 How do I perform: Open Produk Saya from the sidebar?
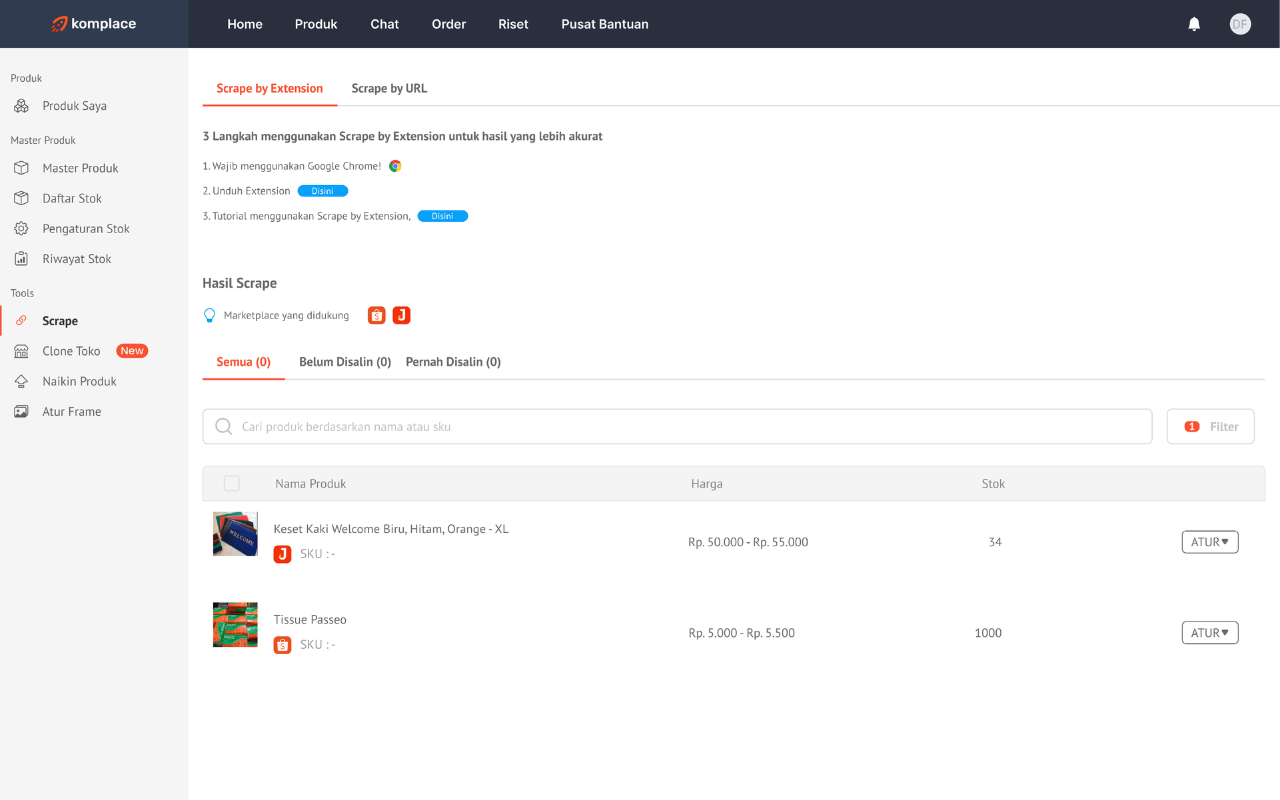(75, 105)
